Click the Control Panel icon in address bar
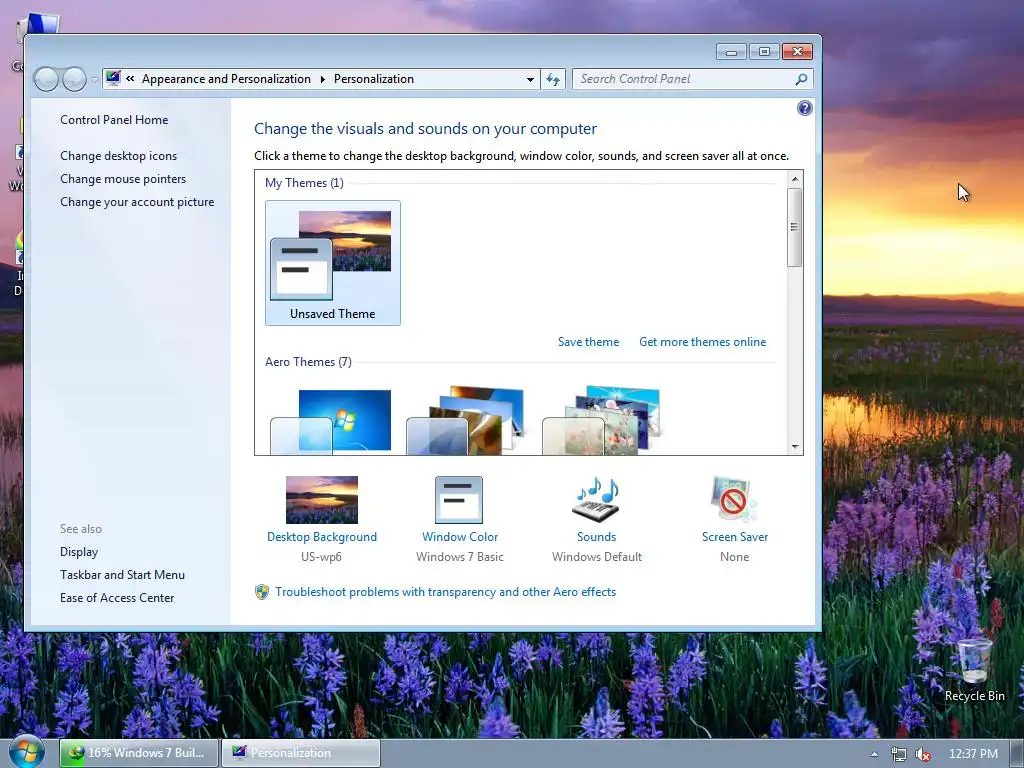 tap(113, 78)
